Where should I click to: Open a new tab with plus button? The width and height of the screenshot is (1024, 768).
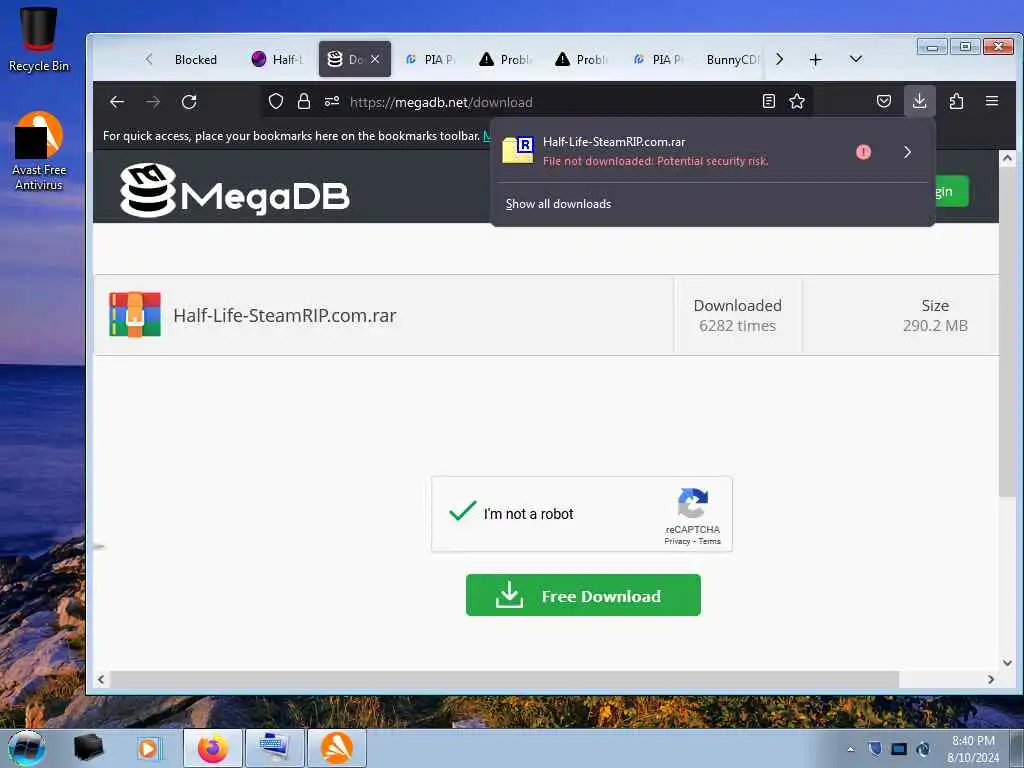click(815, 60)
